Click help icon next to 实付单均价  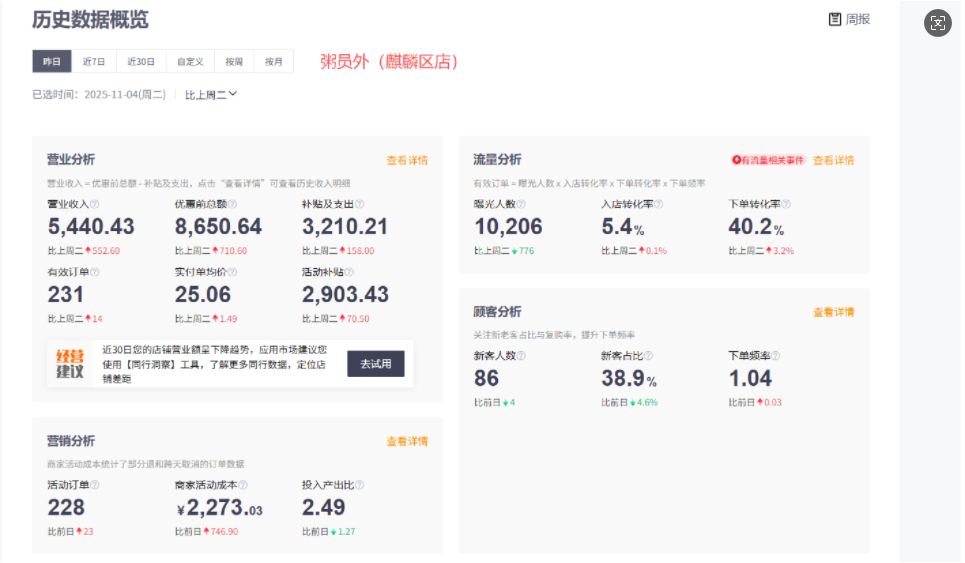[x=233, y=272]
